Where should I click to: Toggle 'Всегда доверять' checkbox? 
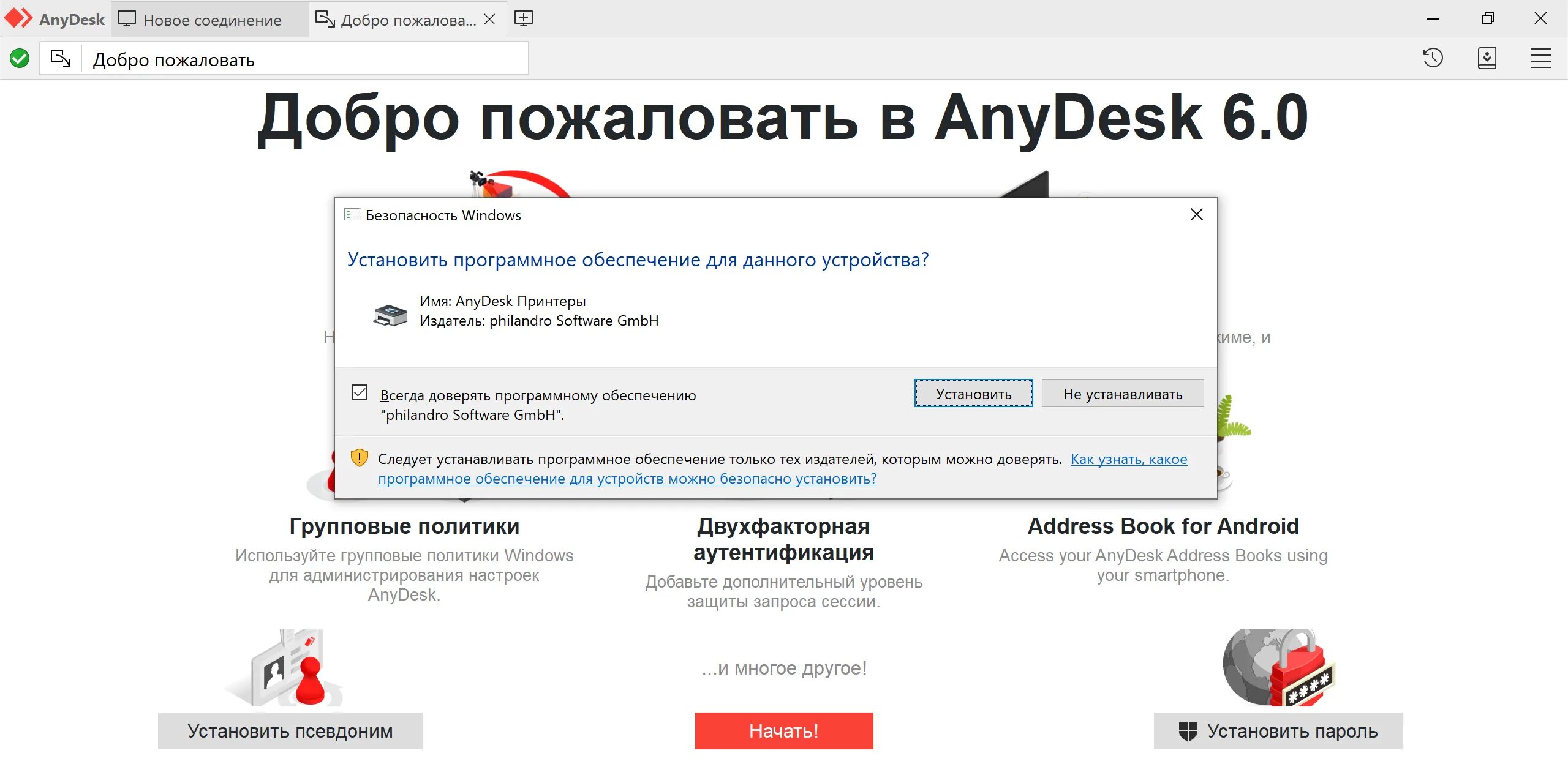tap(360, 392)
